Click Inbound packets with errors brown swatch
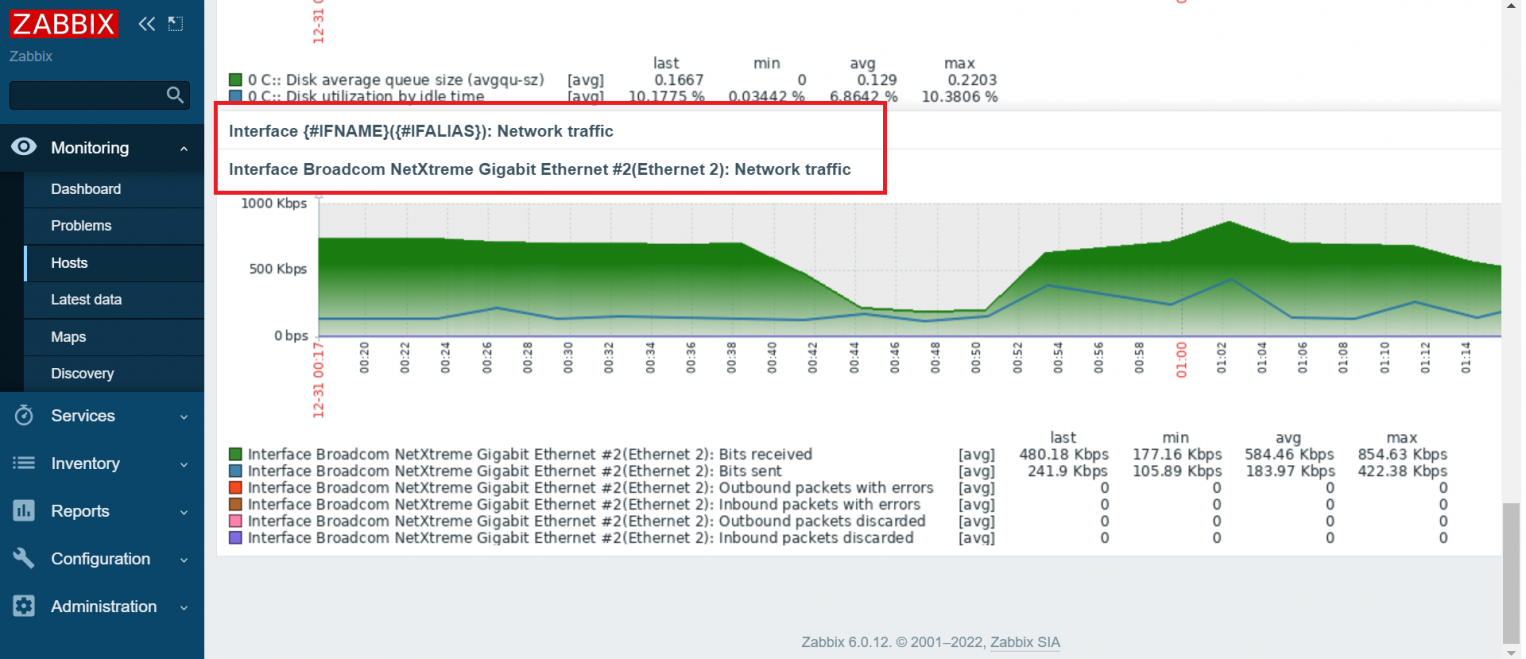1526x659 pixels. 236,505
